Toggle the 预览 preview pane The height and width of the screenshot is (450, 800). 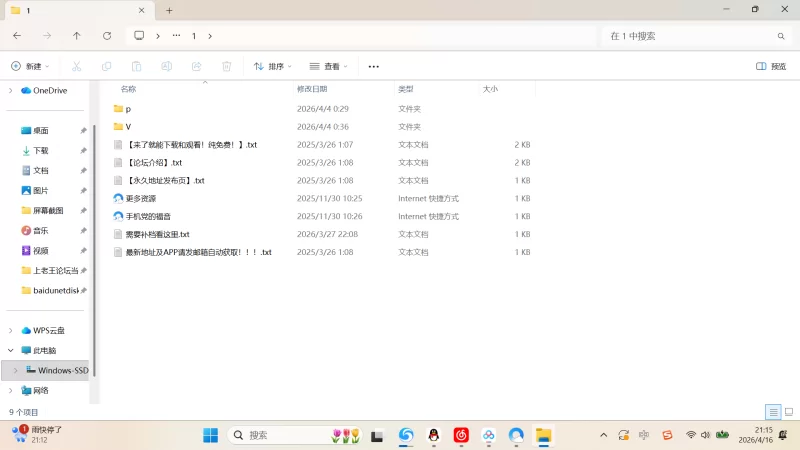coord(770,66)
